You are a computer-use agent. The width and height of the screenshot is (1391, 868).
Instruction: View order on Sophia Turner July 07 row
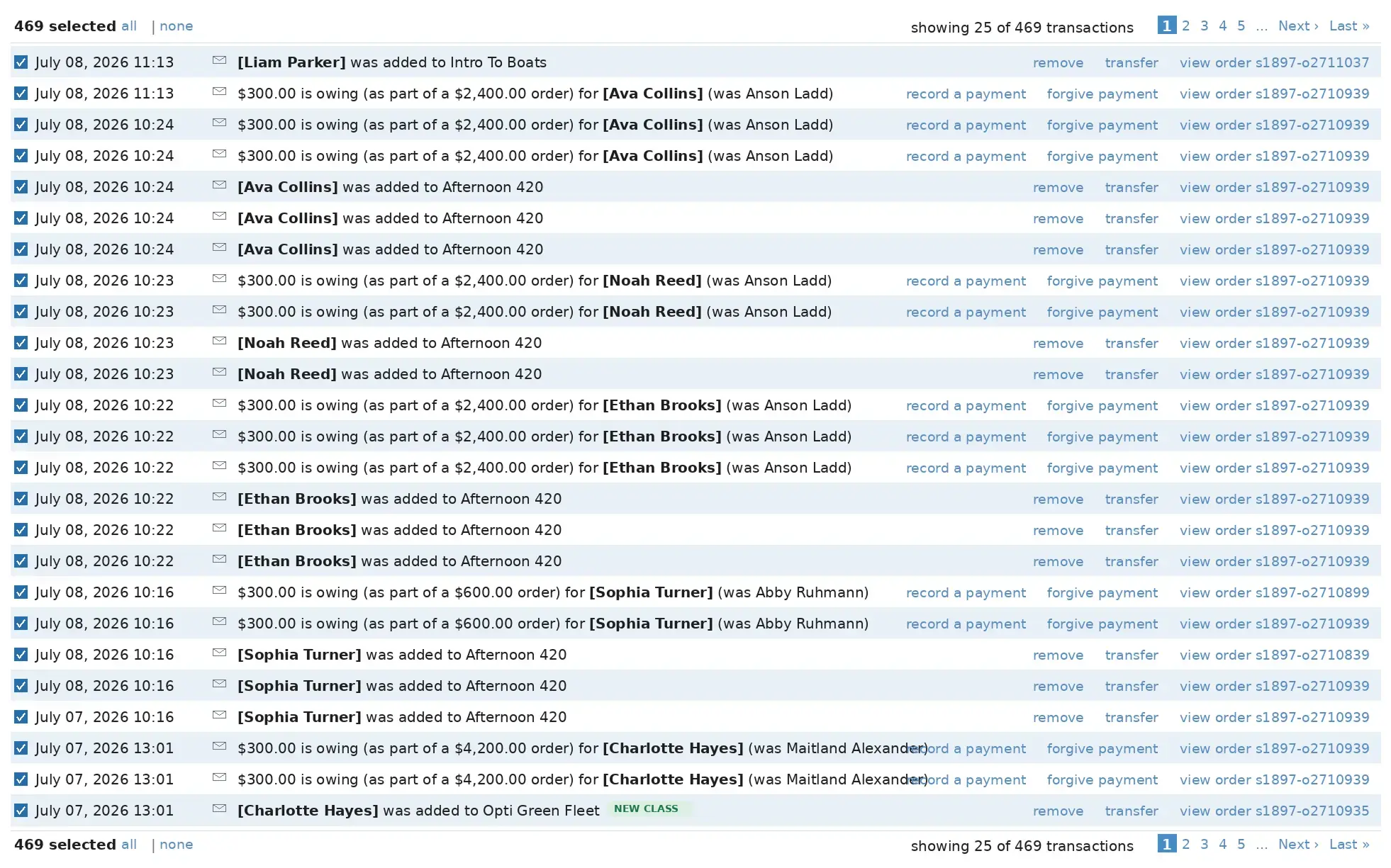tap(1274, 718)
